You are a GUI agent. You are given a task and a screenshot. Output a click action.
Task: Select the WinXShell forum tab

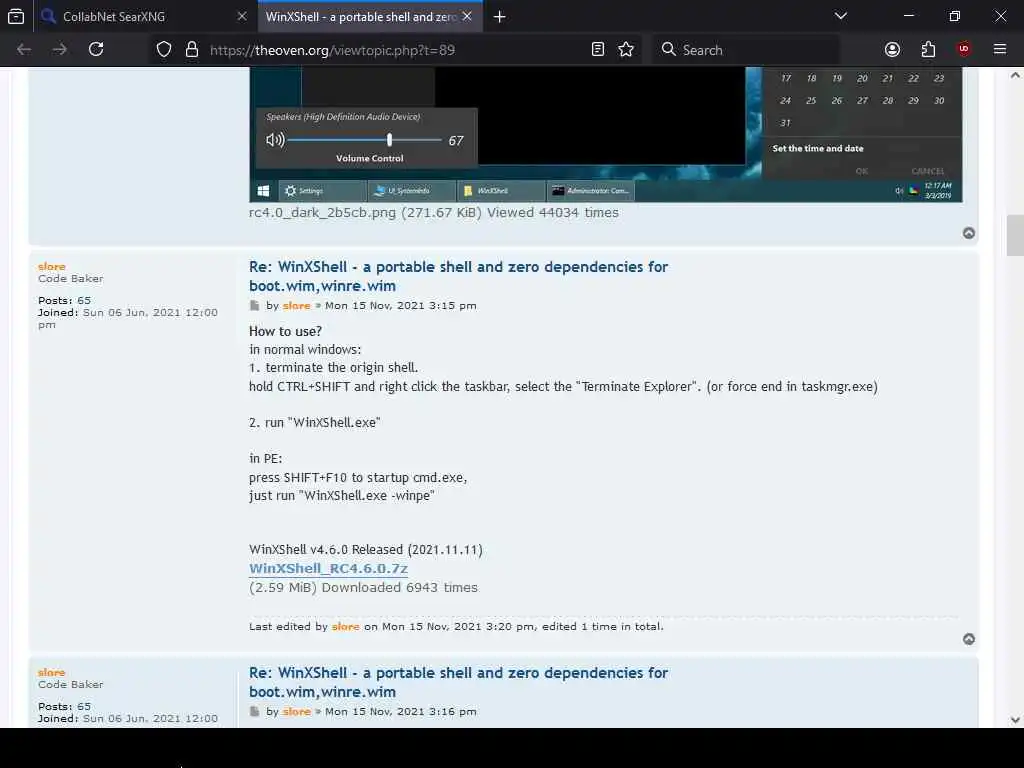coord(370,16)
